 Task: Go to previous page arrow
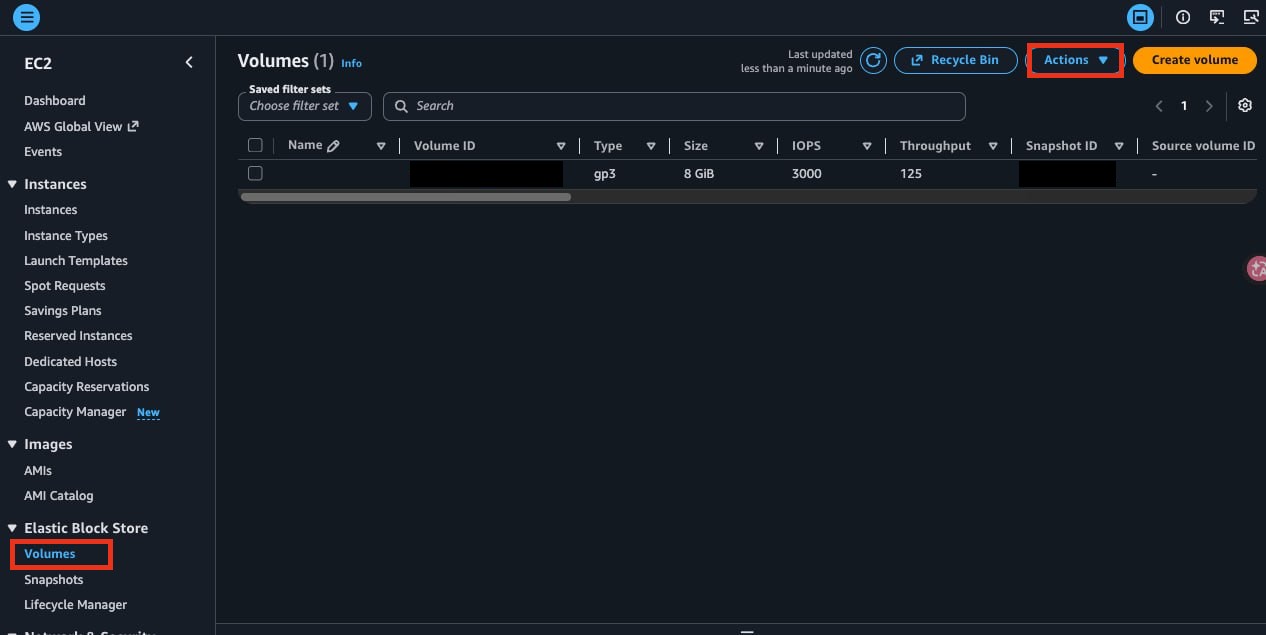1159,106
